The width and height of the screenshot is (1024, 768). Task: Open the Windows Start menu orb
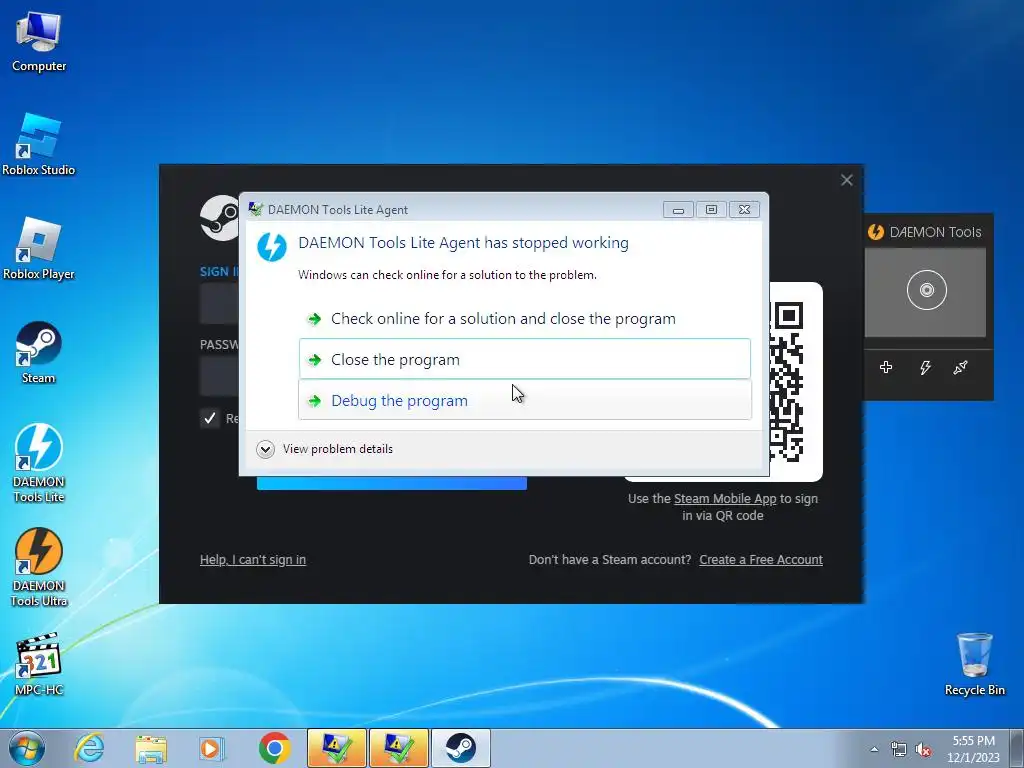click(27, 748)
